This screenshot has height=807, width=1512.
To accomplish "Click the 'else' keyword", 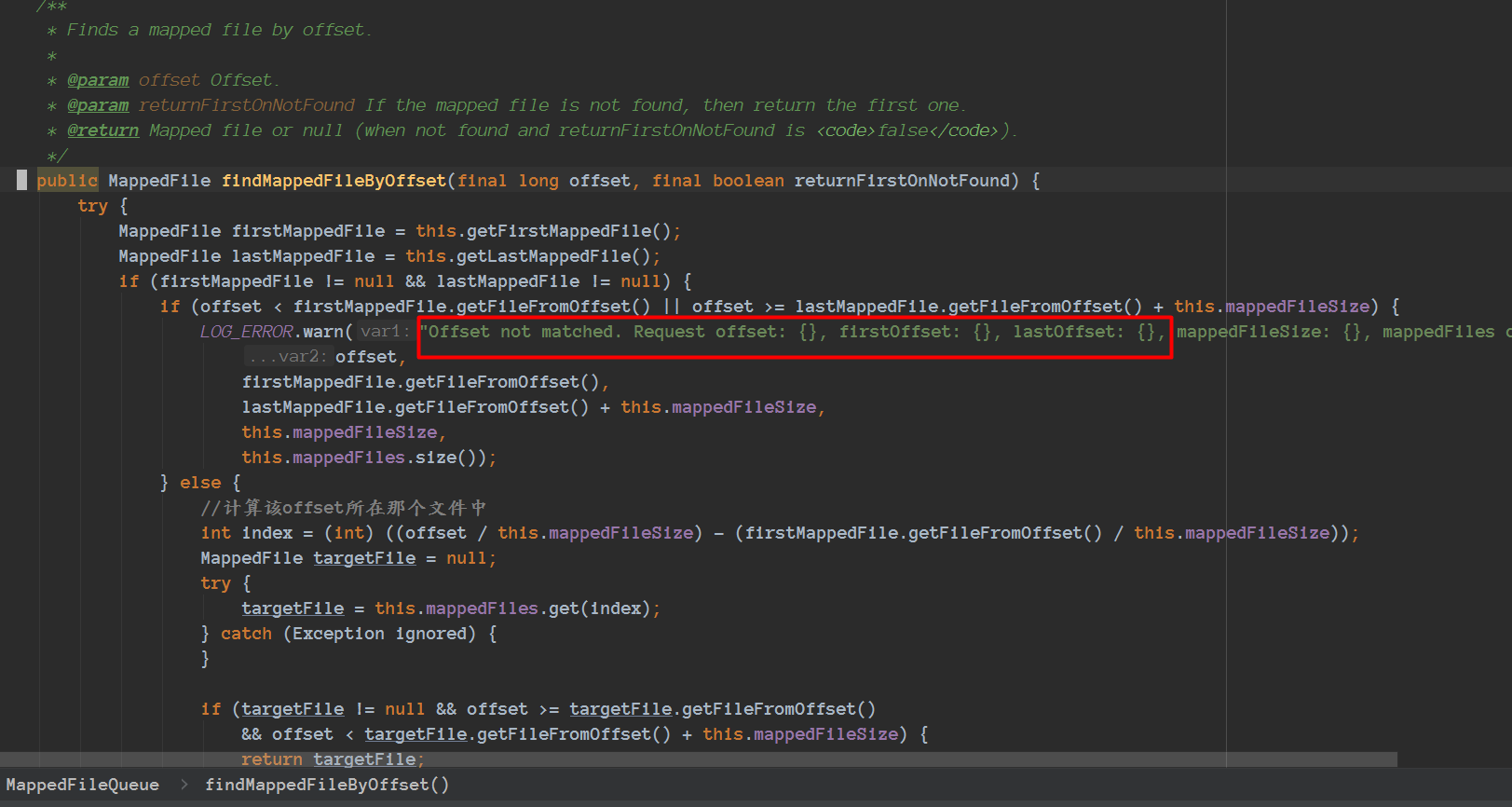I will point(200,483).
